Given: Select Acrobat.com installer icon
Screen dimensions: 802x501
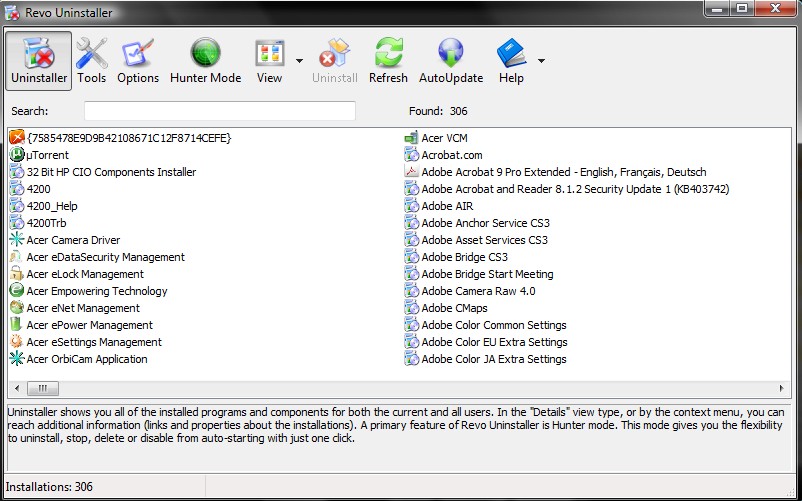Looking at the screenshot, I should pyautogui.click(x=412, y=154).
